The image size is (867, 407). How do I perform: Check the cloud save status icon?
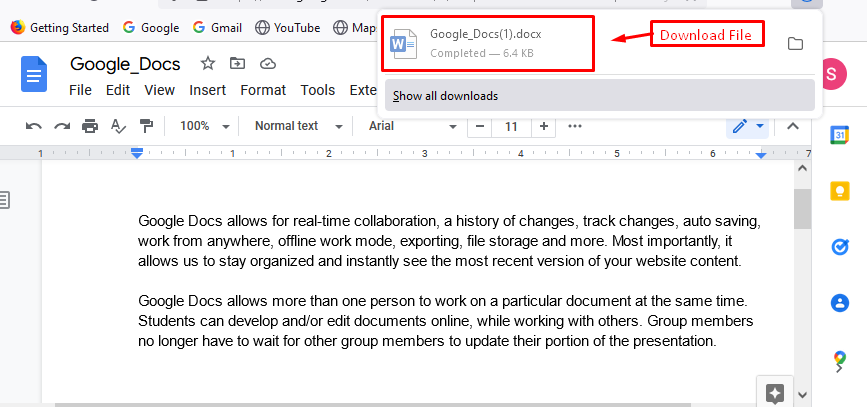(268, 64)
